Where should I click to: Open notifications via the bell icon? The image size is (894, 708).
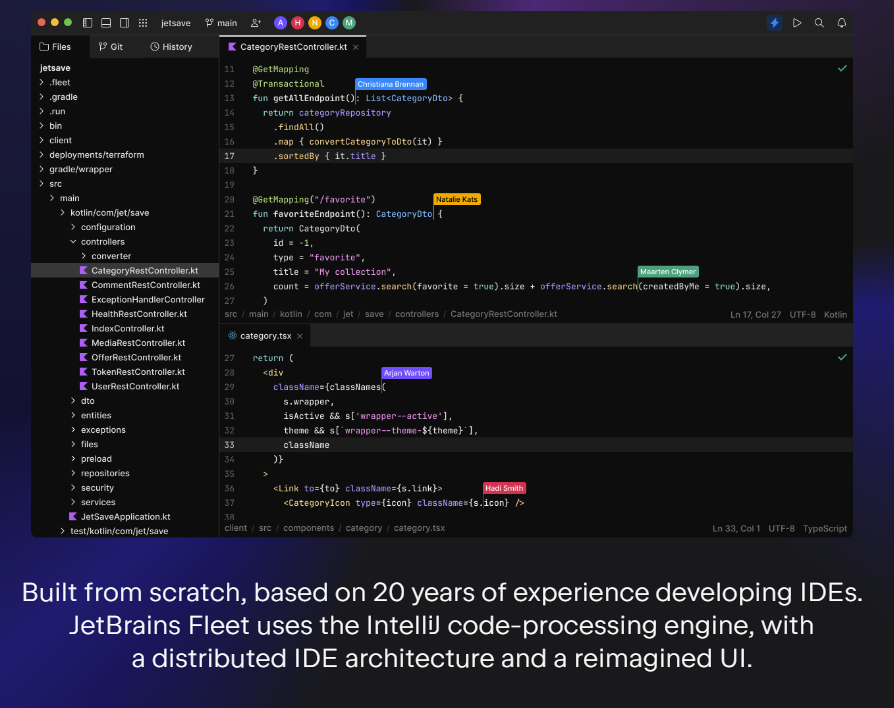click(x=841, y=22)
